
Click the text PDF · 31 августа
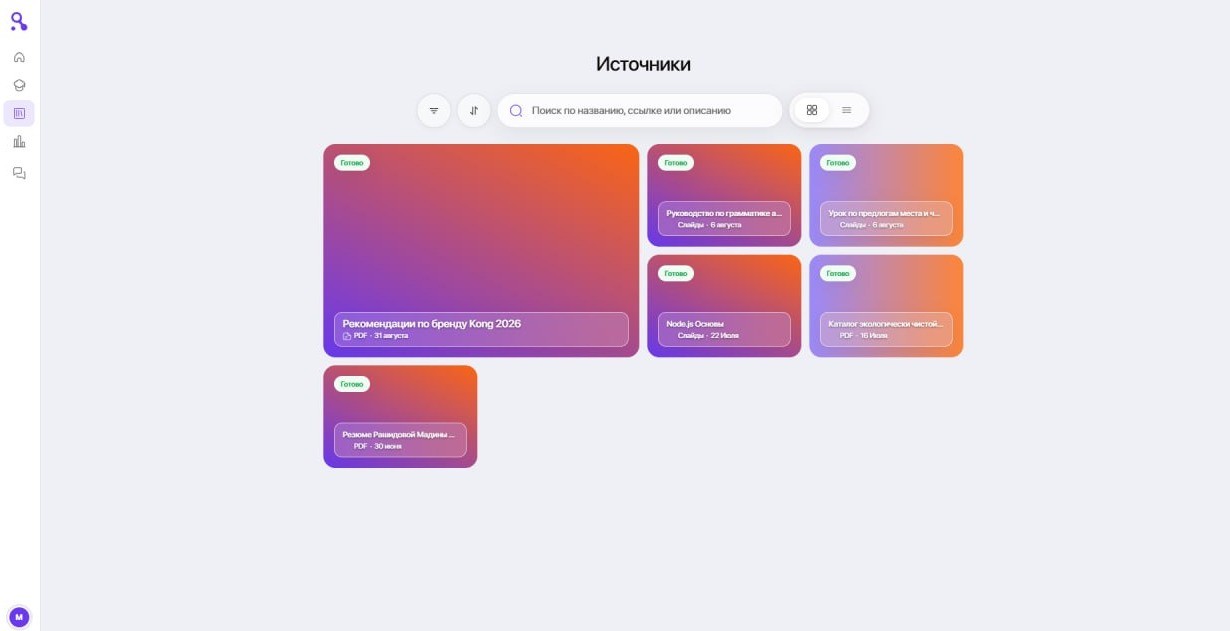pos(381,336)
